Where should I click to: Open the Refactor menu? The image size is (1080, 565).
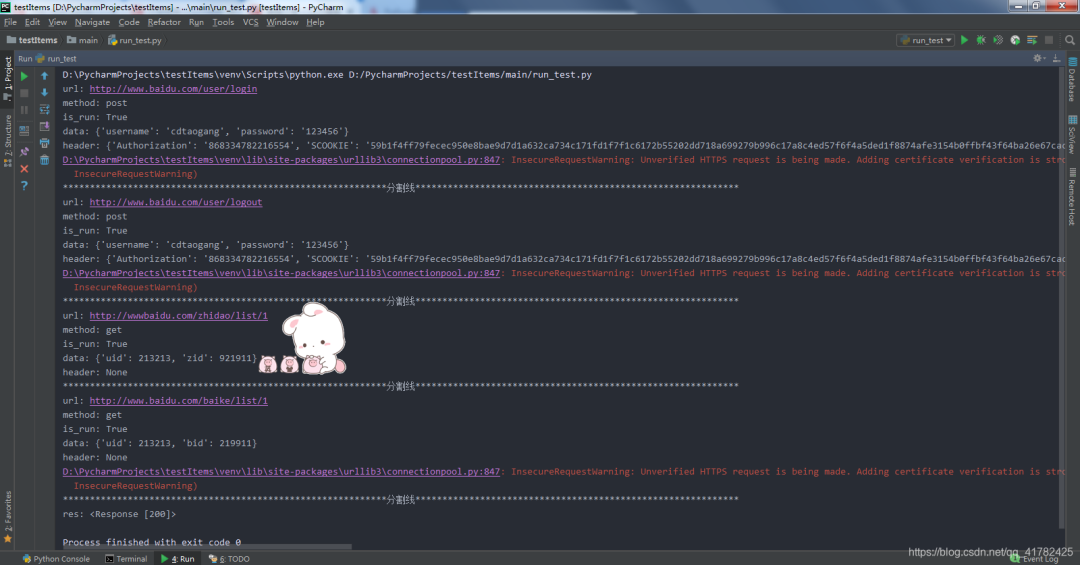(164, 22)
